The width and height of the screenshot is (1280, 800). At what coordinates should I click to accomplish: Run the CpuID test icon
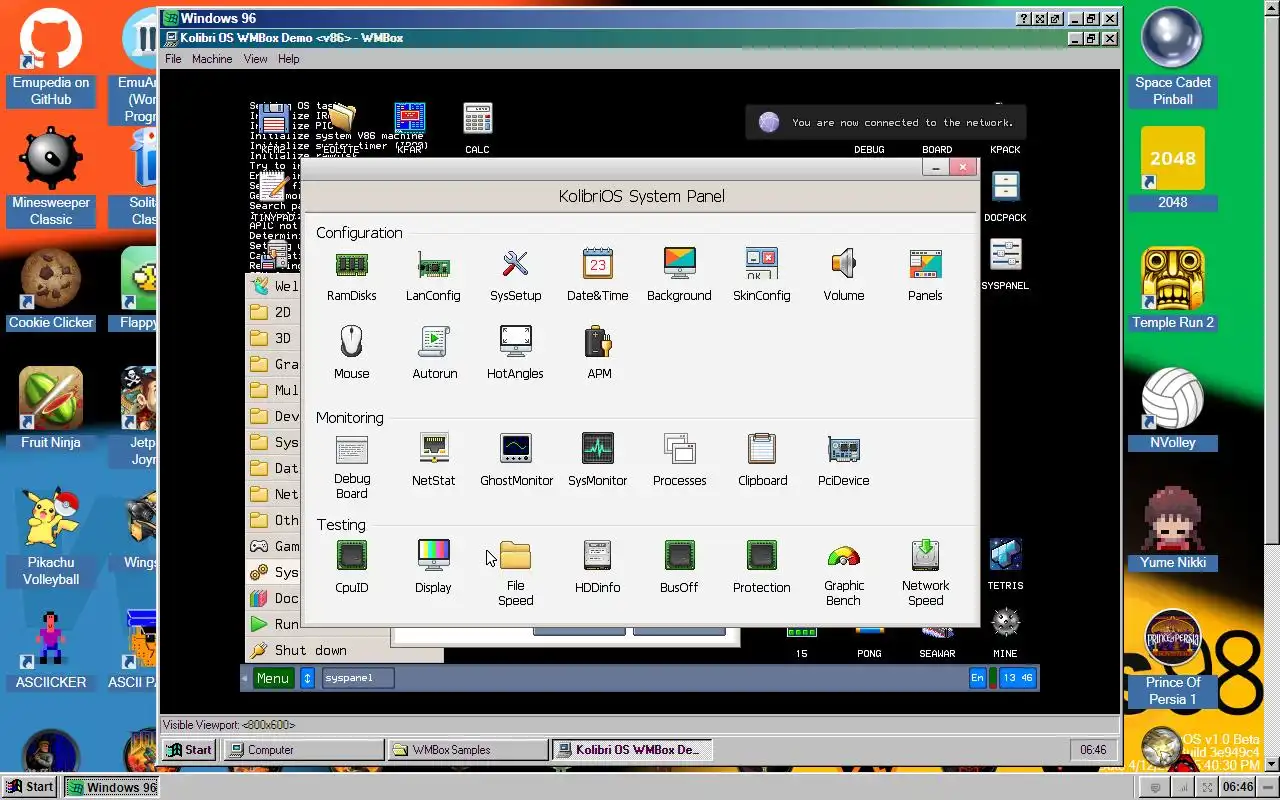351,555
